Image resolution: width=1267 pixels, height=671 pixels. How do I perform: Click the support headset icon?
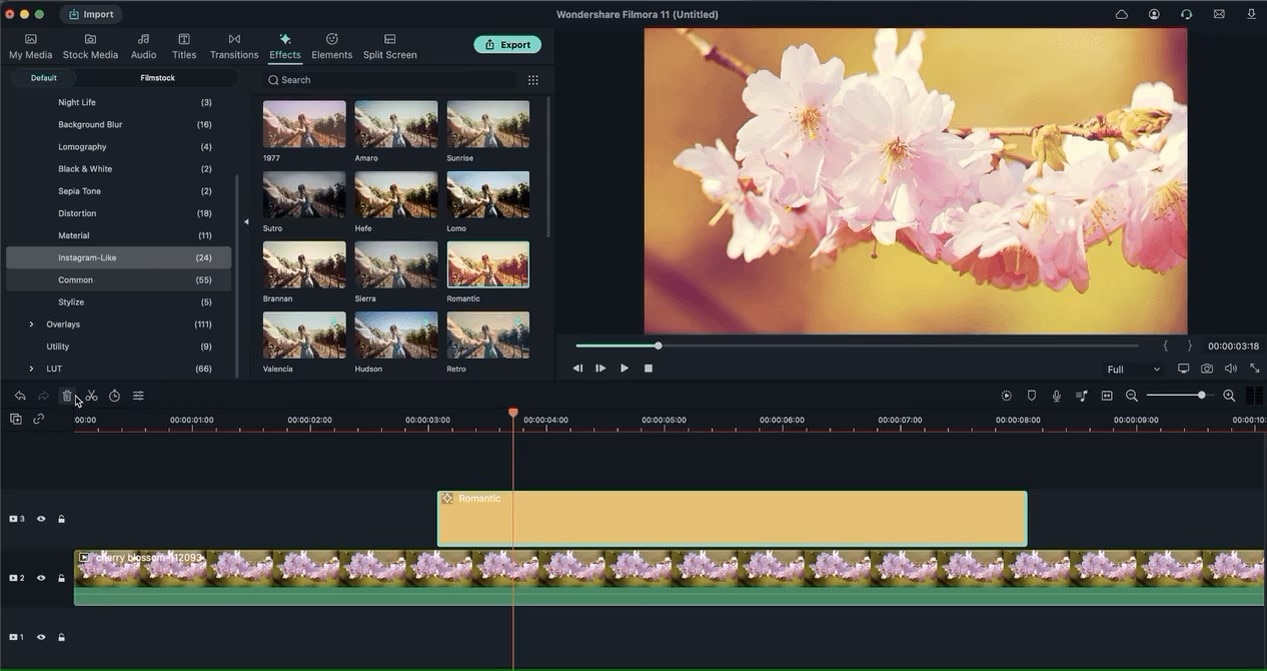(x=1186, y=14)
